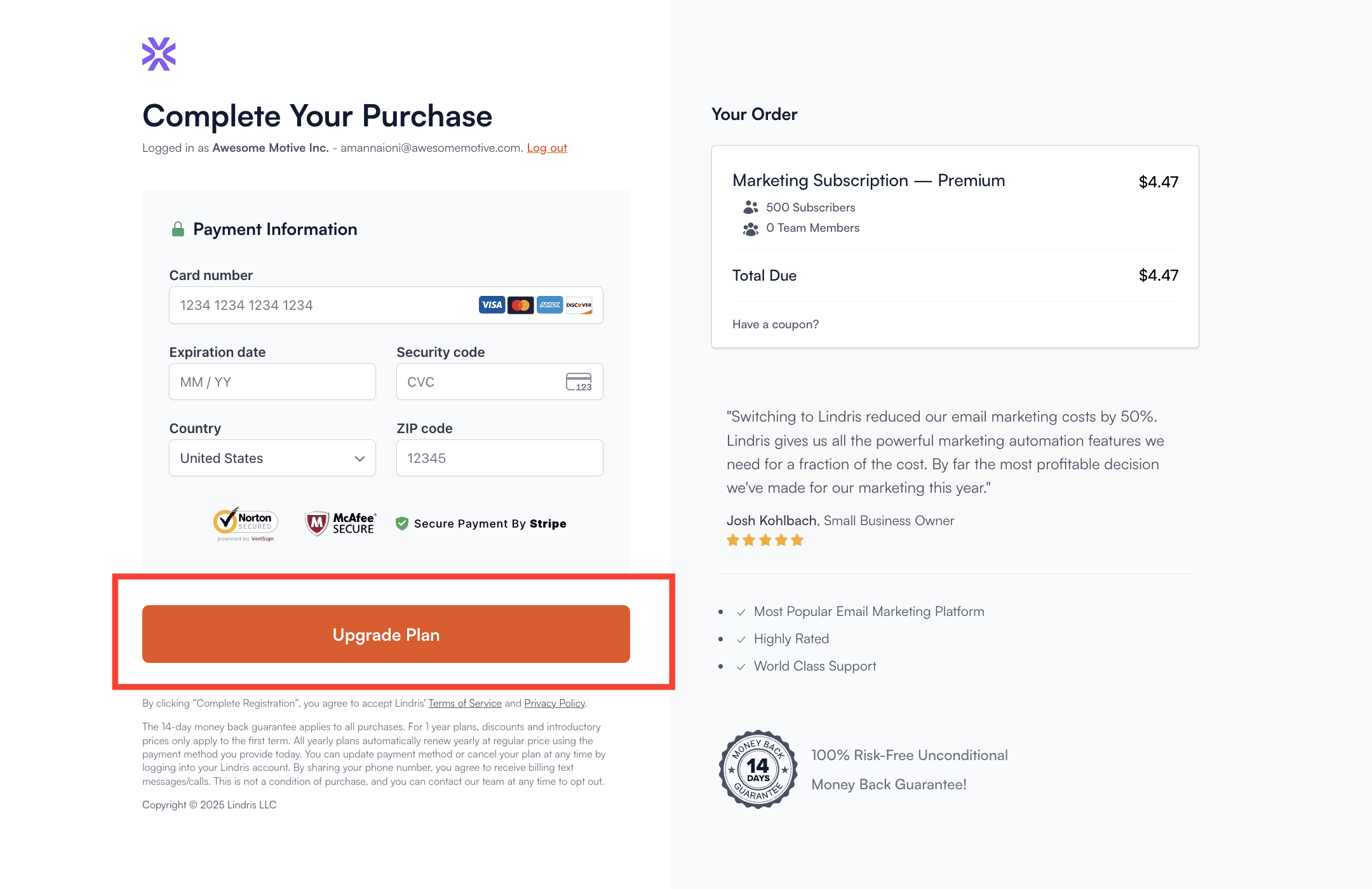
Task: Click the Norton Secured badge
Action: (246, 524)
